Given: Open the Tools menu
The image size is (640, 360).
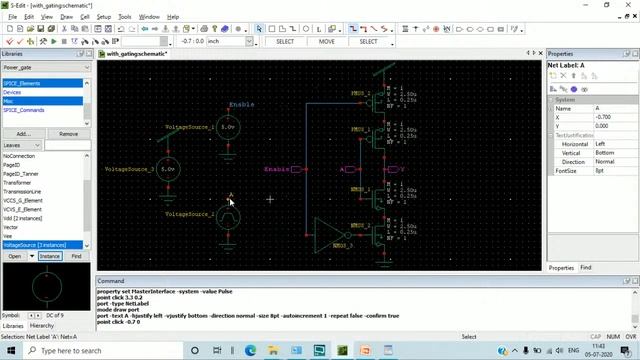Looking at the screenshot, I should 124,17.
